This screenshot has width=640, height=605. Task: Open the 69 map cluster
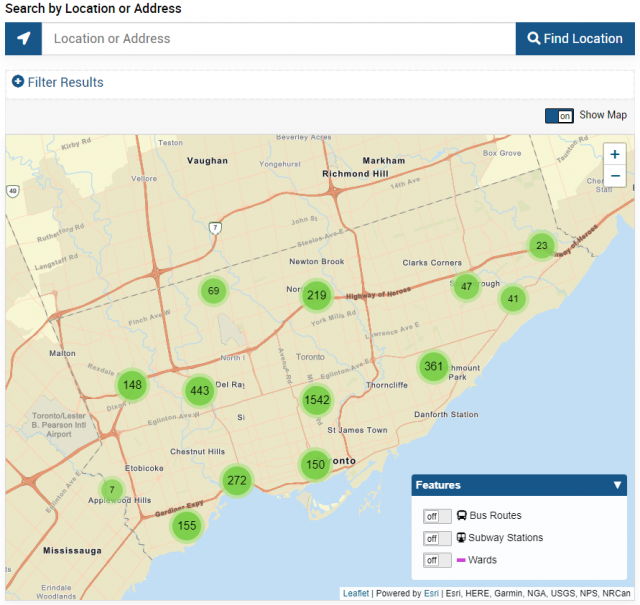[213, 291]
